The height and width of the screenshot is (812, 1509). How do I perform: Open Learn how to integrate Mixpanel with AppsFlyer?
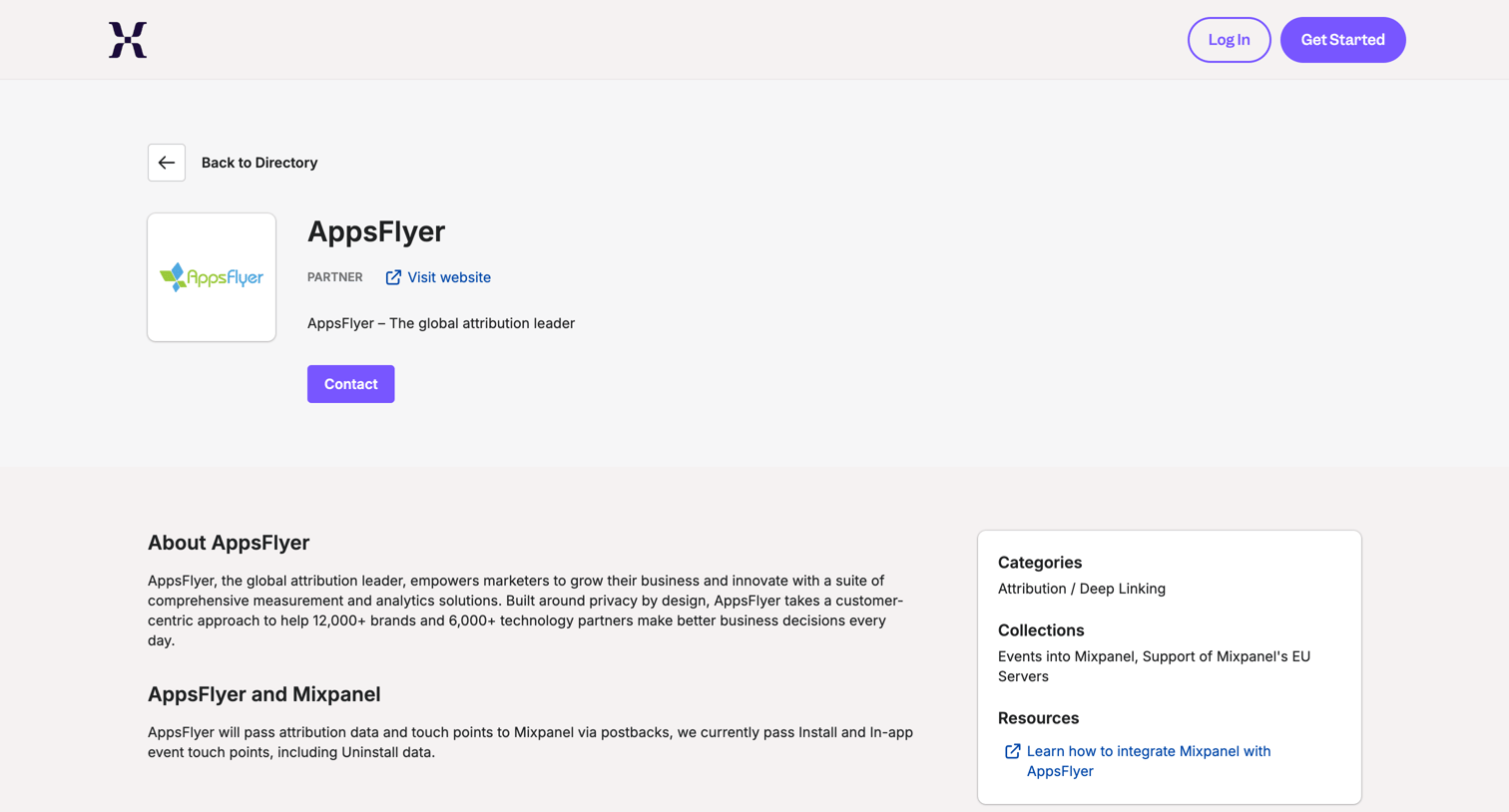click(1149, 761)
